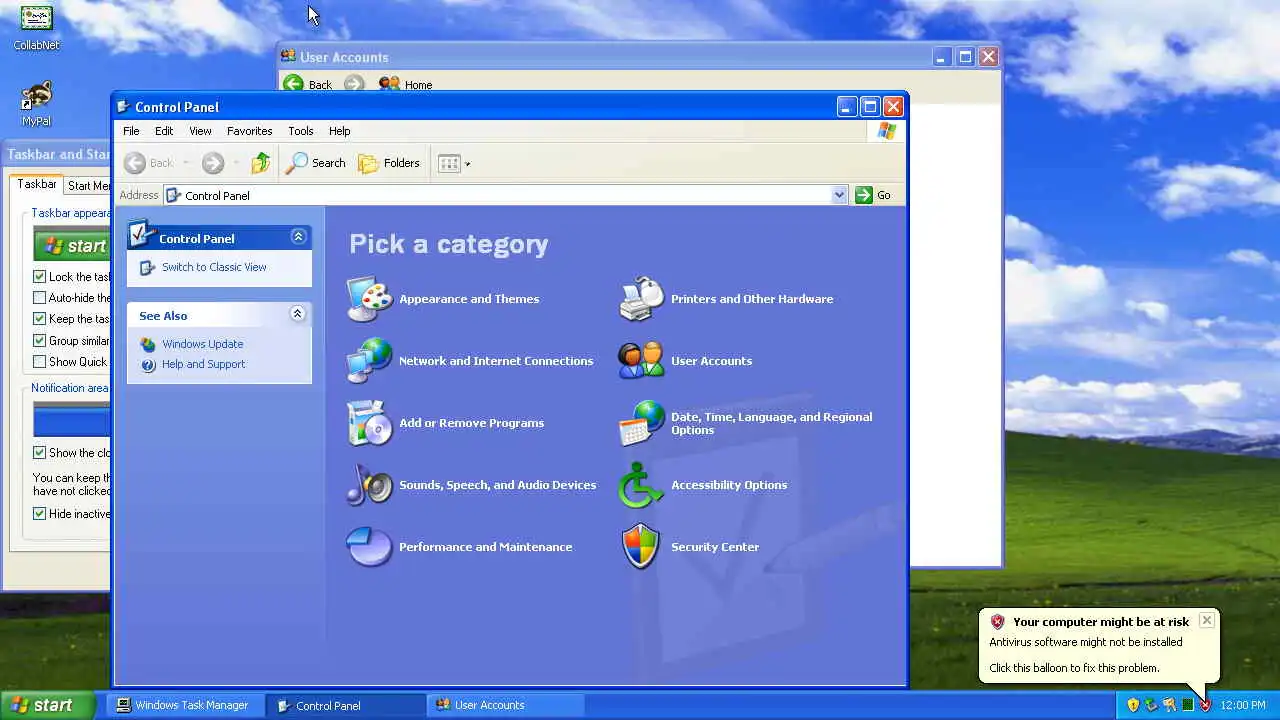
Task: Open the File menu
Action: (131, 131)
